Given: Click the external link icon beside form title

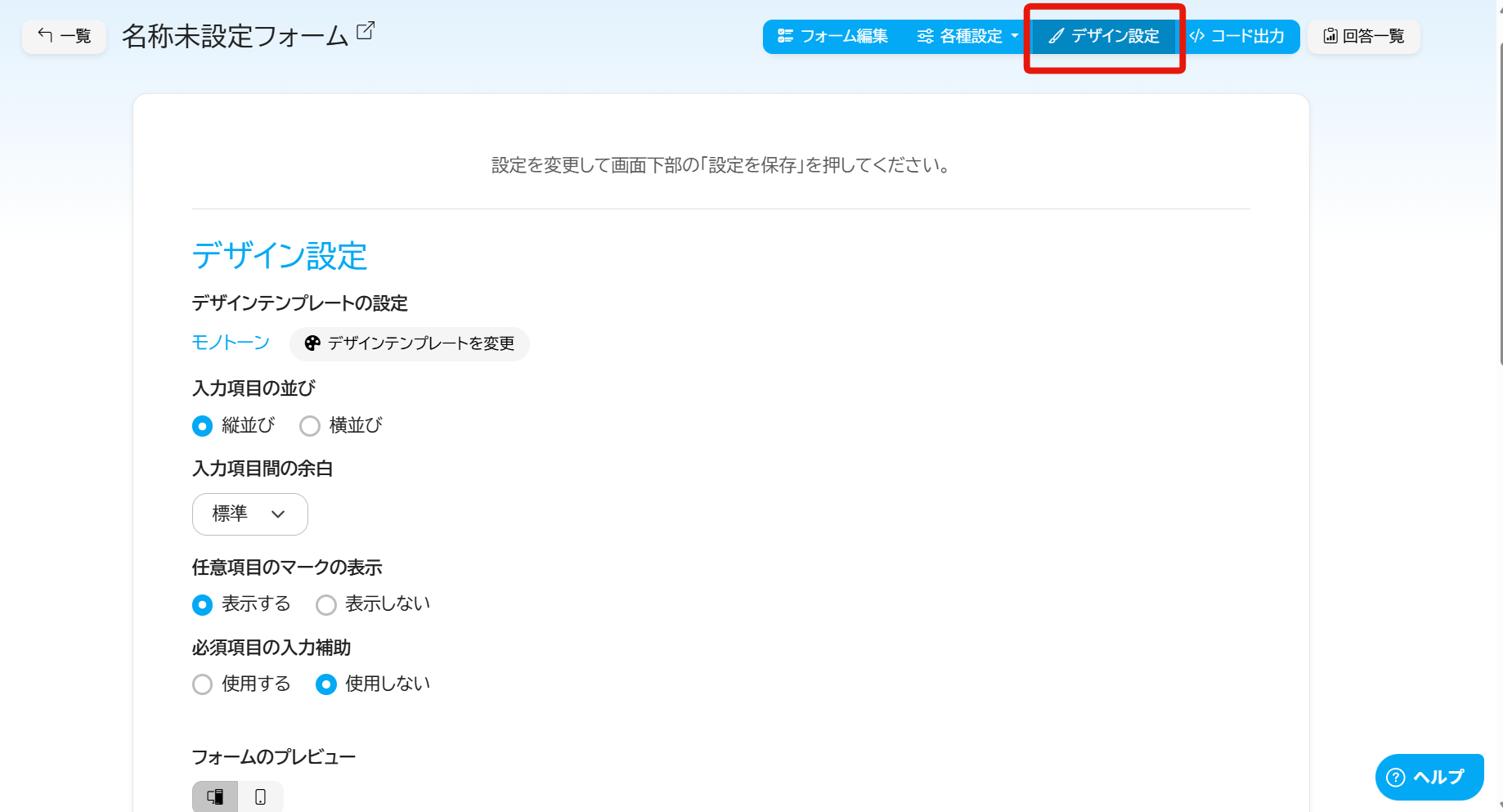Looking at the screenshot, I should pyautogui.click(x=366, y=31).
